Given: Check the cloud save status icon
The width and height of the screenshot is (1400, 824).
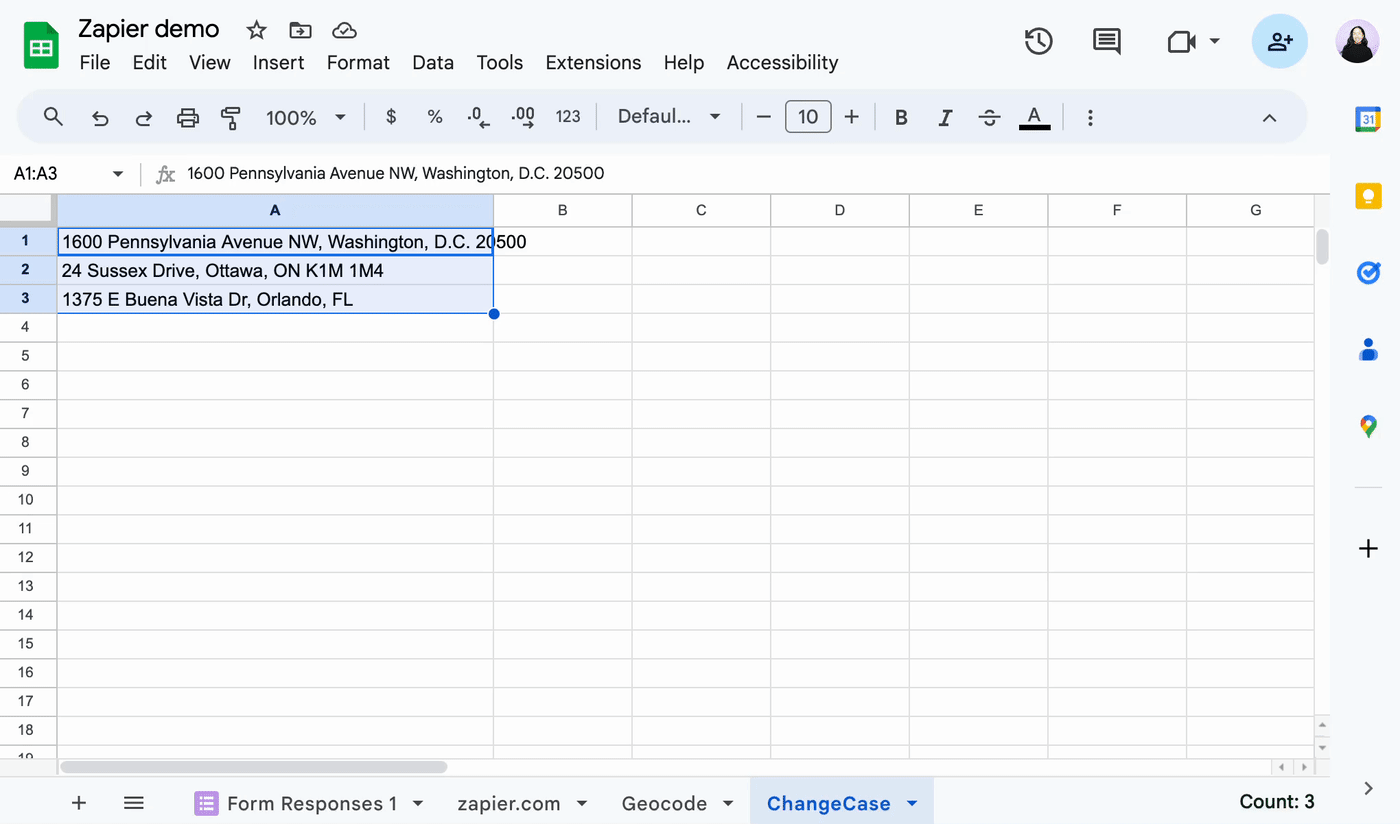Looking at the screenshot, I should tap(344, 30).
